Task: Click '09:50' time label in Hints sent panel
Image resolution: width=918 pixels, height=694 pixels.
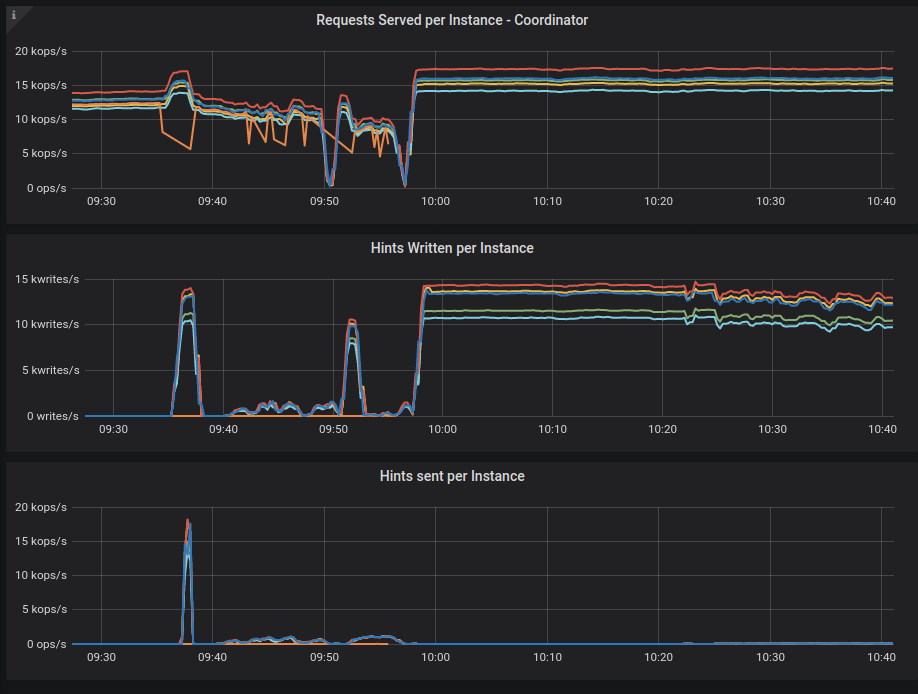Action: pyautogui.click(x=324, y=657)
